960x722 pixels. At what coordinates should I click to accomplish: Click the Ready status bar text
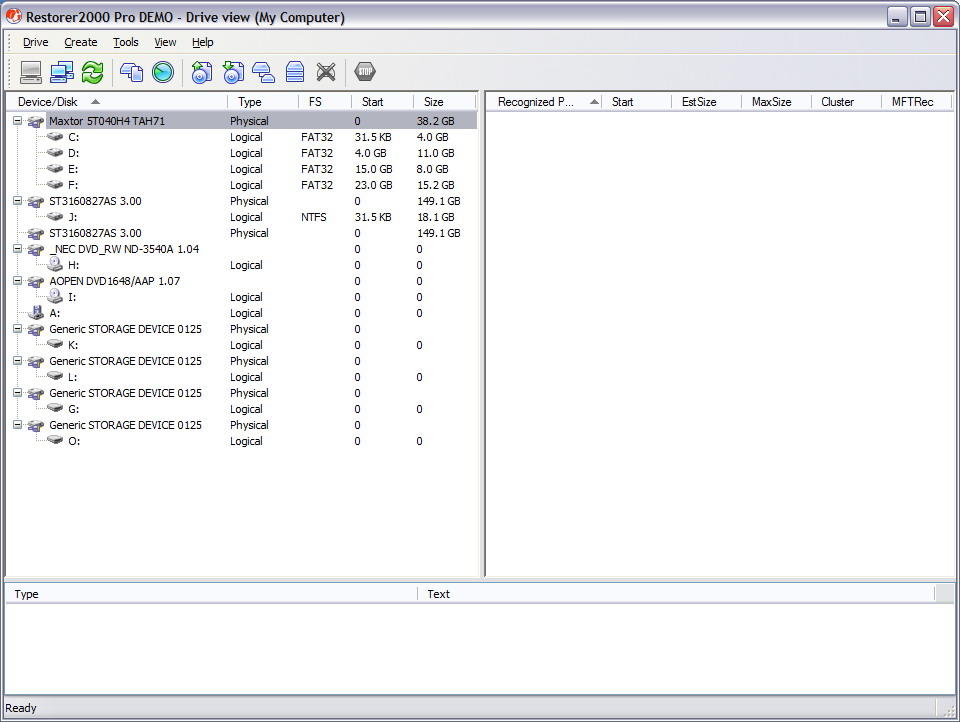(21, 708)
